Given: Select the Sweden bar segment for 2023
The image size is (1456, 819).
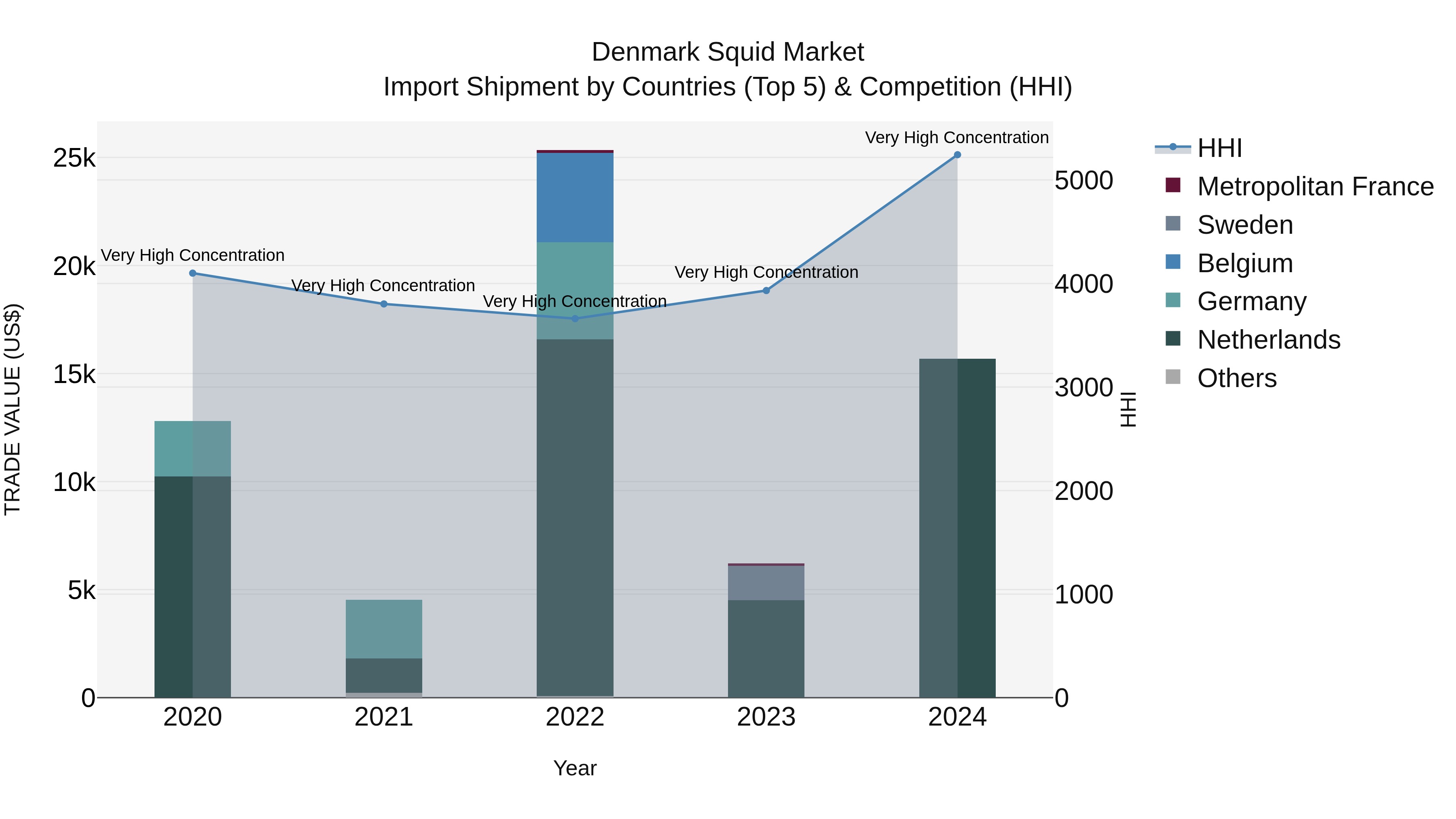Looking at the screenshot, I should 766,583.
